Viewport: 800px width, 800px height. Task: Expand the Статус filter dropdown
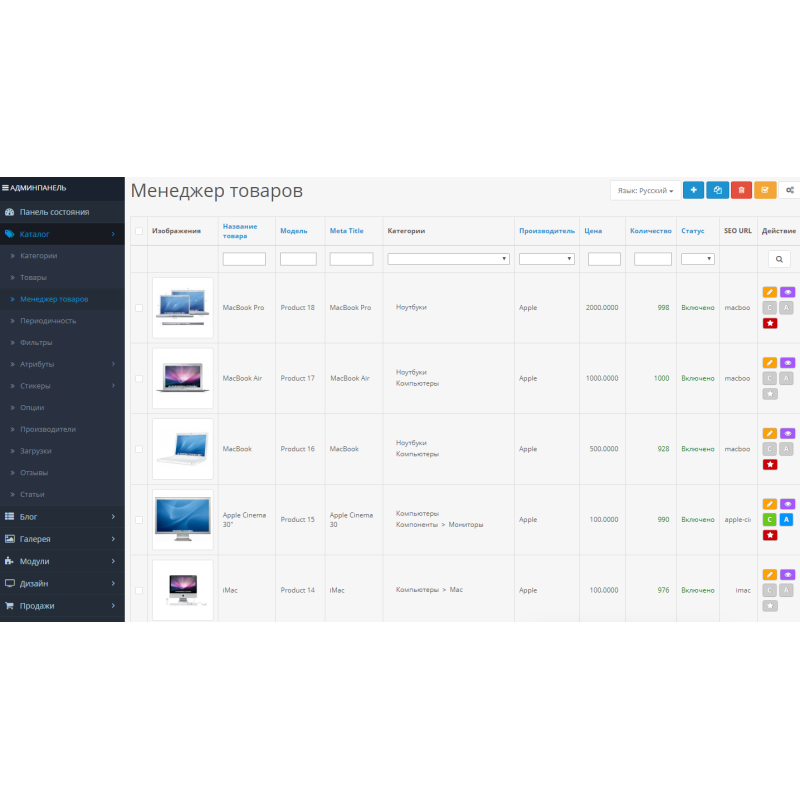point(697,259)
